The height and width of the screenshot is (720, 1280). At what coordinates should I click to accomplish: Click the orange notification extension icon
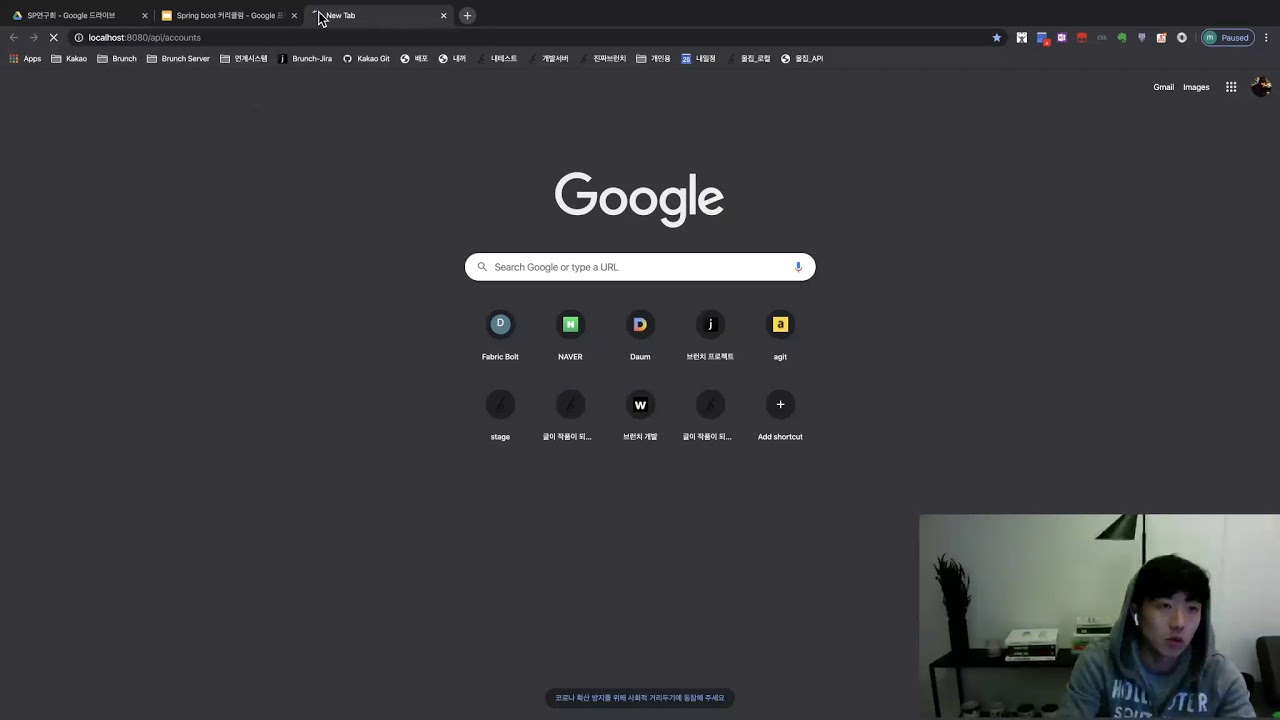pyautogui.click(x=1161, y=37)
